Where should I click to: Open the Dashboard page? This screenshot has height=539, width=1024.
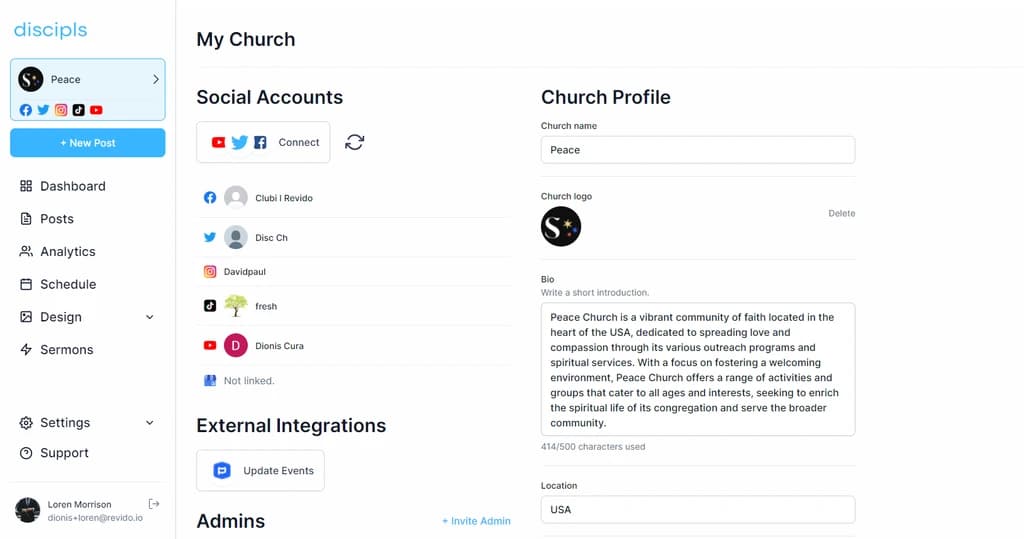tap(72, 186)
